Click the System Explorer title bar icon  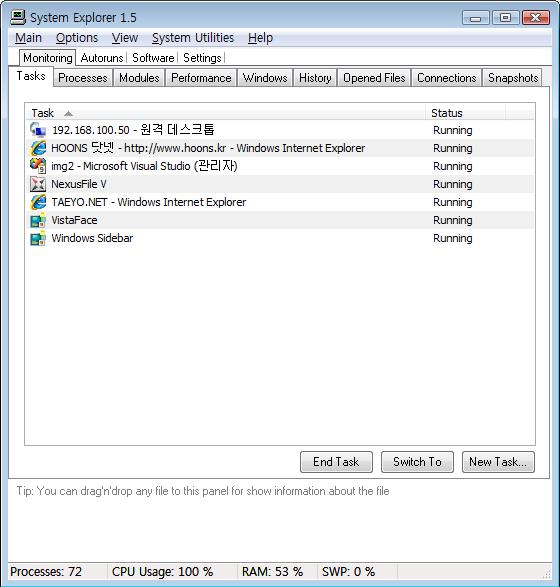(x=18, y=18)
